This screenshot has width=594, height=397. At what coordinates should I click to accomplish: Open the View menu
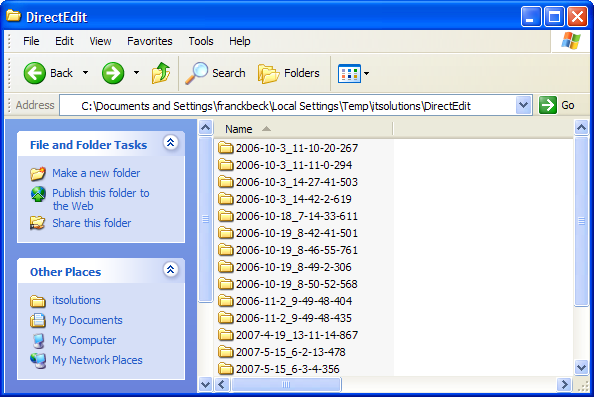100,41
